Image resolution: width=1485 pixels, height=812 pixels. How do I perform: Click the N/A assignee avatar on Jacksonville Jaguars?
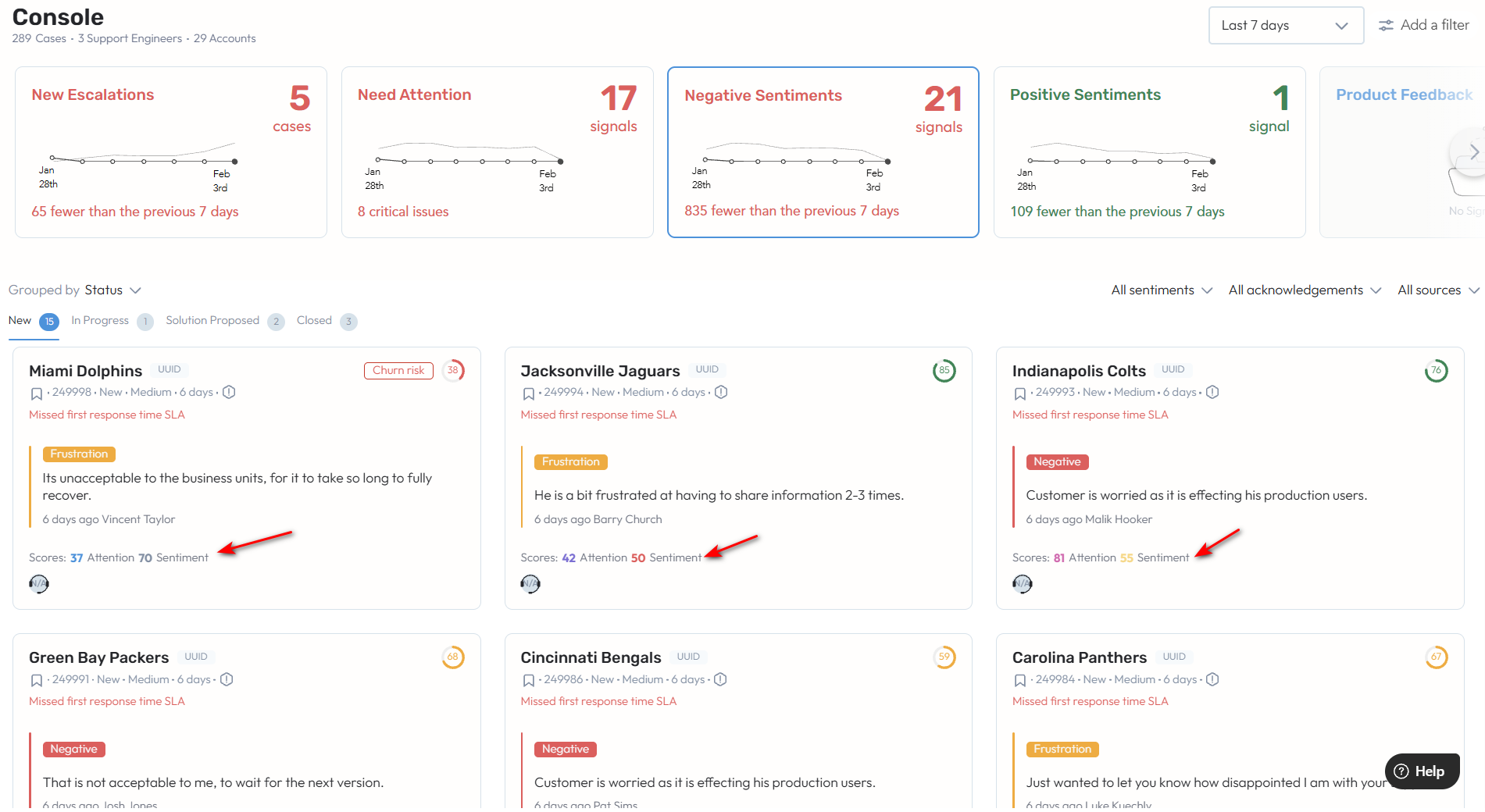coord(530,583)
